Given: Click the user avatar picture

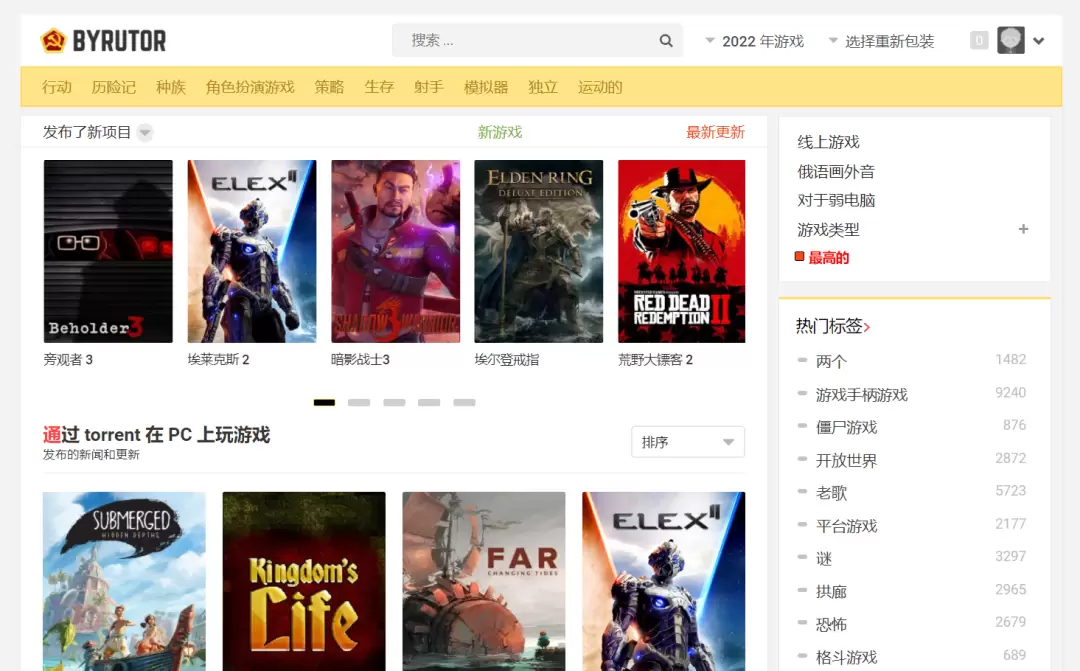Looking at the screenshot, I should click(1010, 41).
